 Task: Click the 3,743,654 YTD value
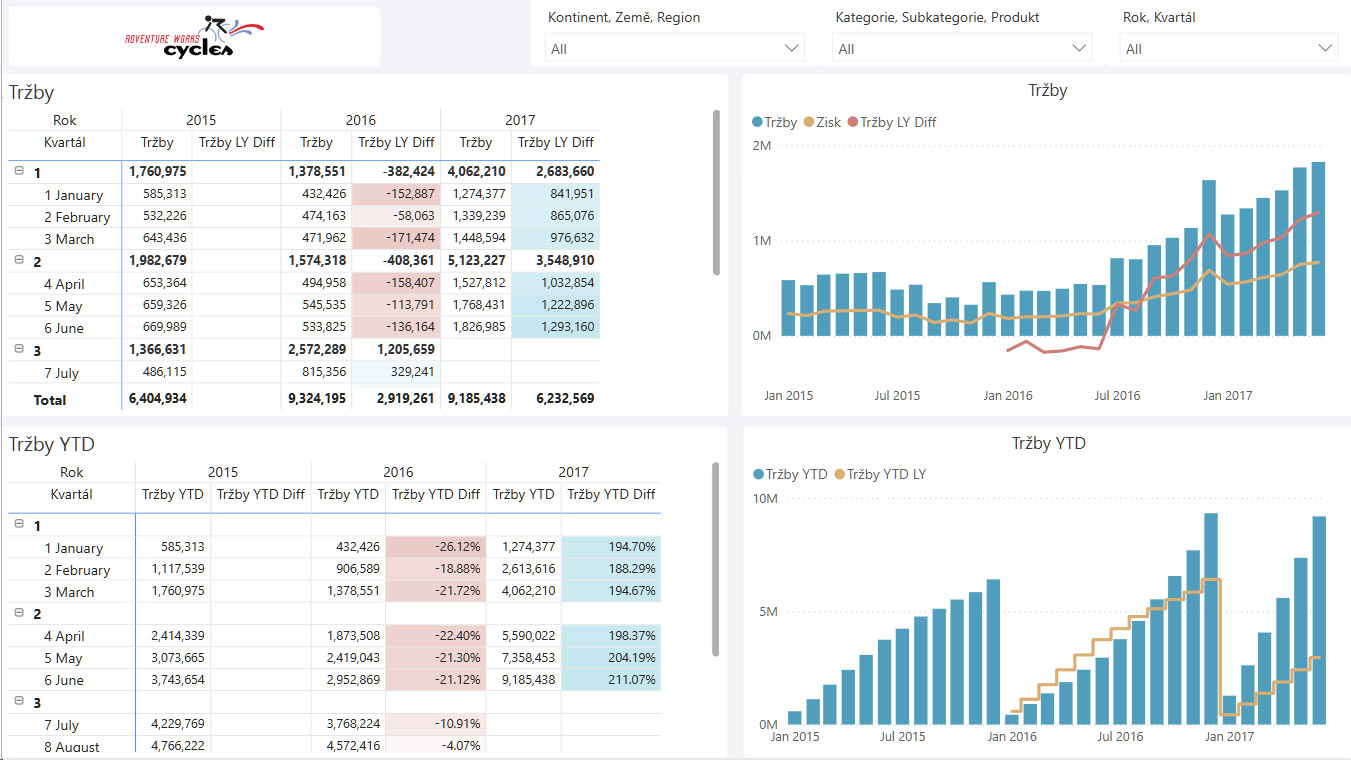[x=178, y=680]
